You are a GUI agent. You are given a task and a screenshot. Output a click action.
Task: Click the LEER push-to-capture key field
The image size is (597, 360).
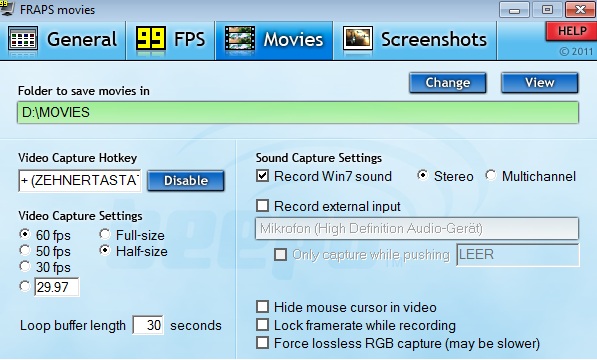518,255
